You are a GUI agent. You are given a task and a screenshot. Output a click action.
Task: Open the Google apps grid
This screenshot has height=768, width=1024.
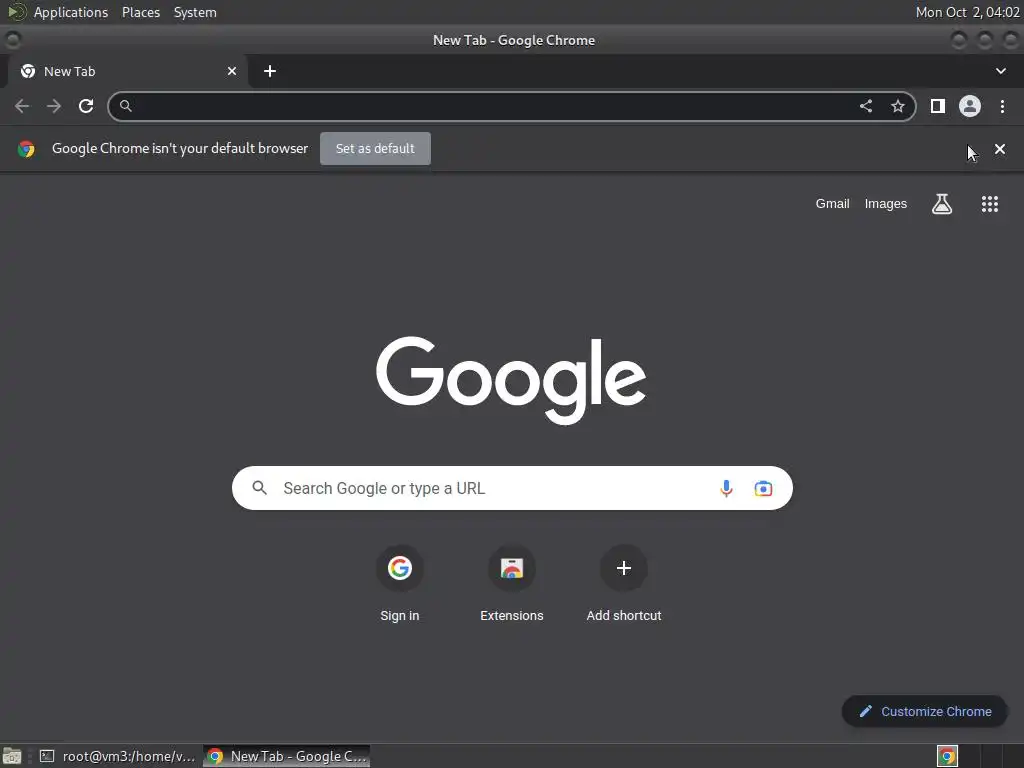point(990,204)
